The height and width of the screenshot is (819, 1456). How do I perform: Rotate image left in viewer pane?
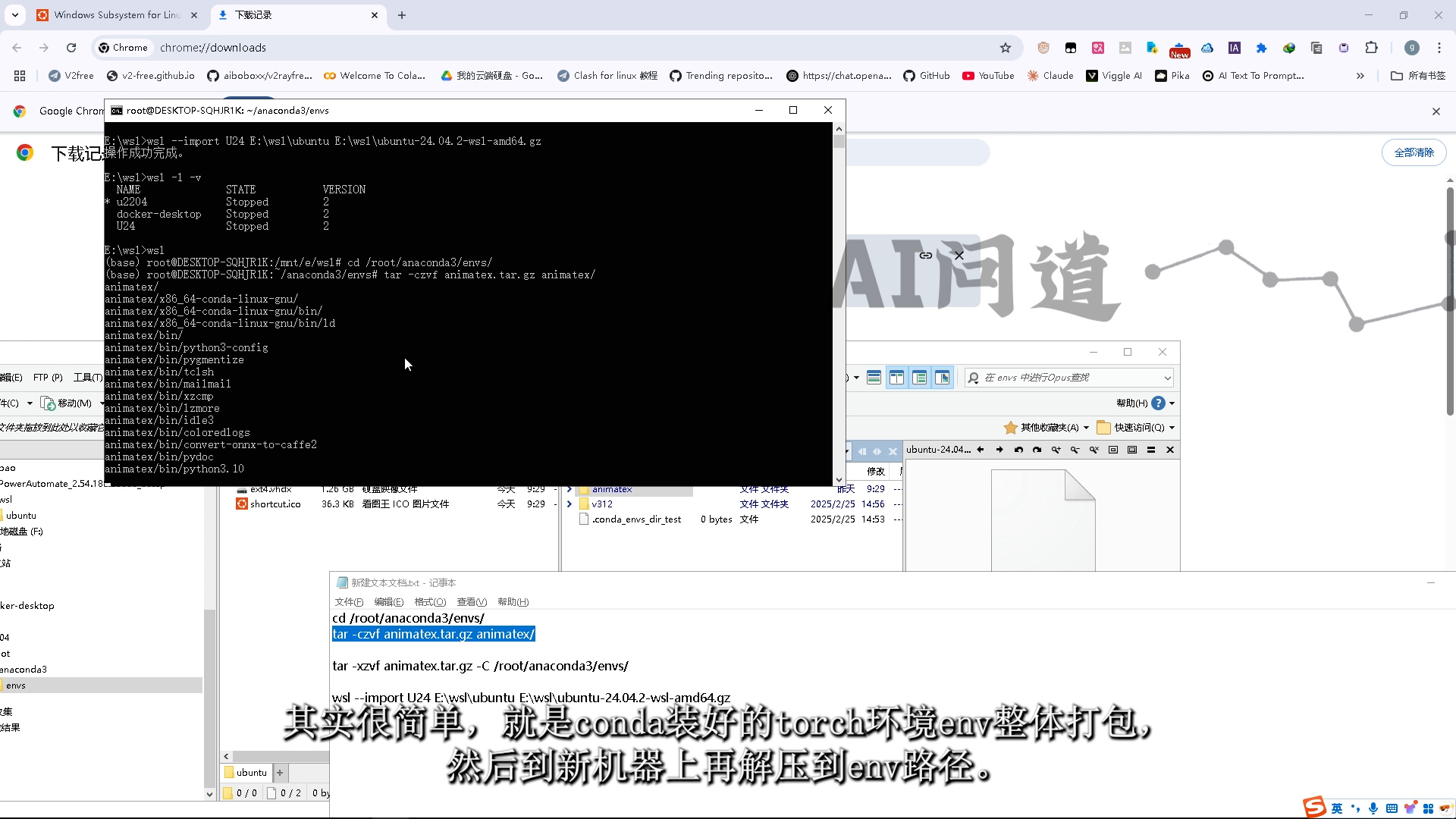(1018, 450)
